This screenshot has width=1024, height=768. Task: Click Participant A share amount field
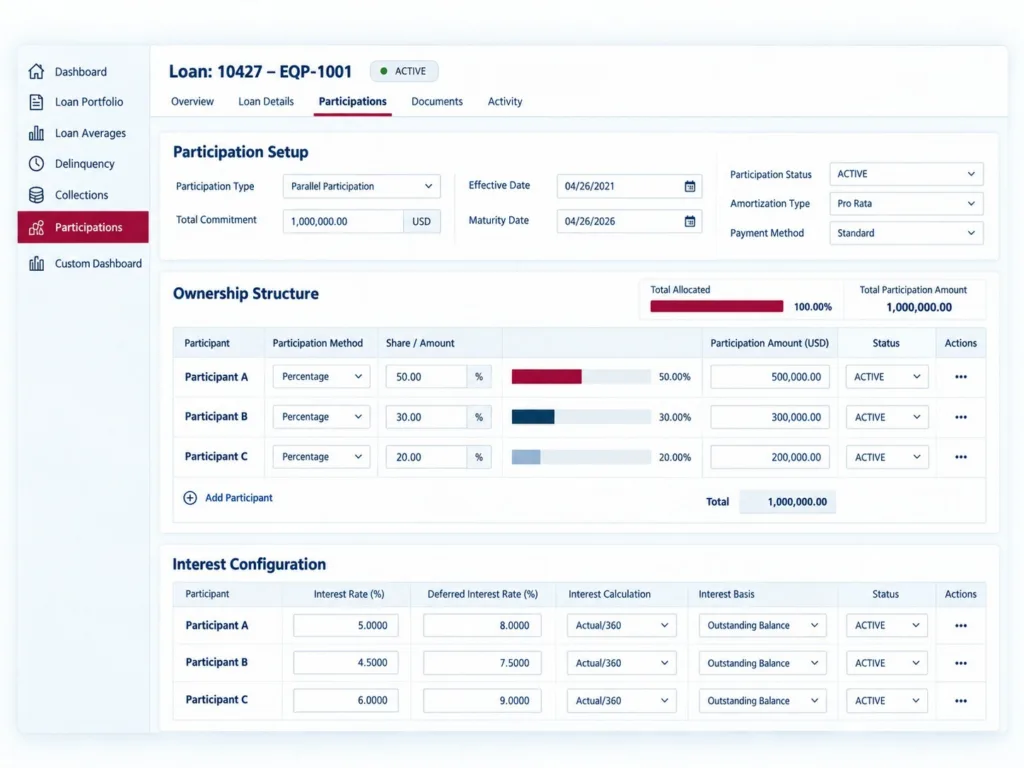[x=426, y=377]
